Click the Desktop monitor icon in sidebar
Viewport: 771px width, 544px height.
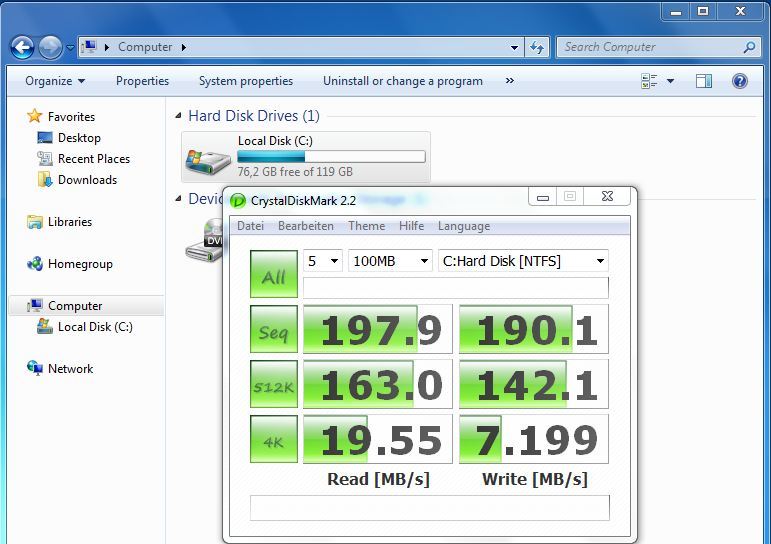click(x=45, y=138)
